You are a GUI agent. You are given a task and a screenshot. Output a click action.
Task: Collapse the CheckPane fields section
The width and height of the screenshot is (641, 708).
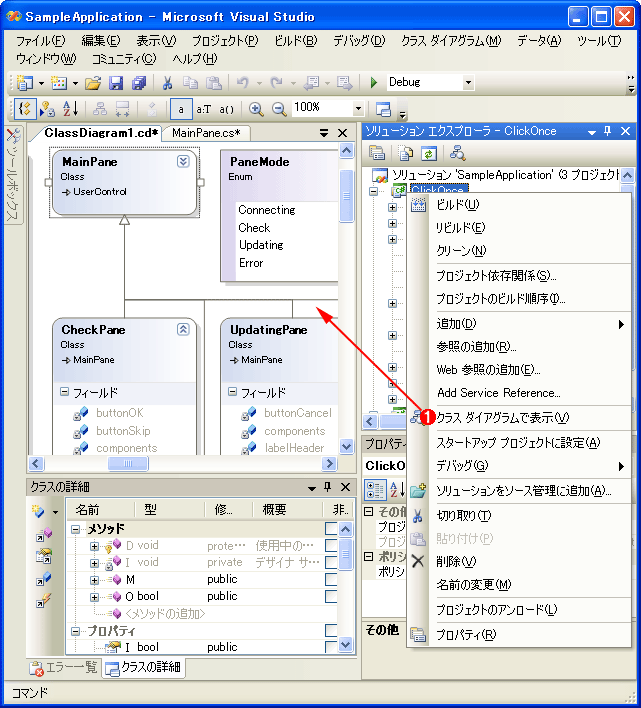pyautogui.click(x=65, y=392)
